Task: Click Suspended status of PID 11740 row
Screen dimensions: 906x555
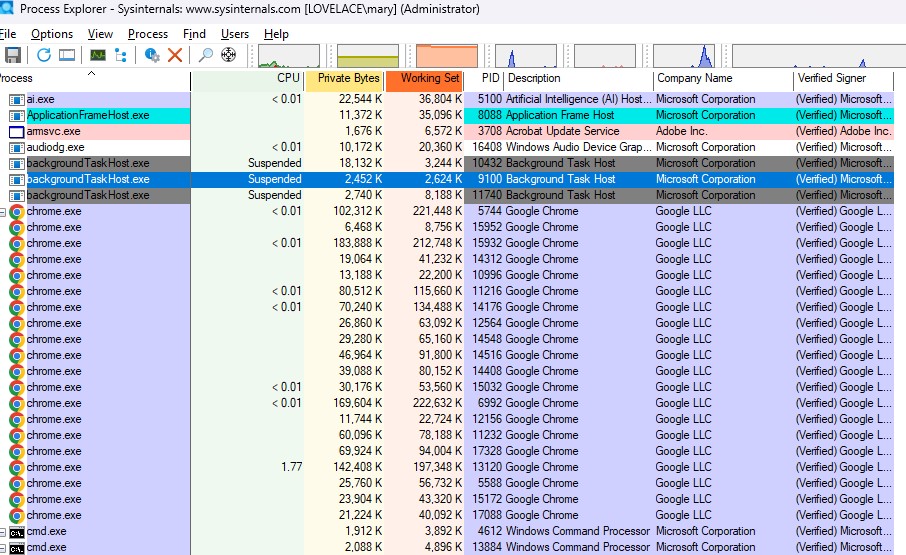Action: (x=274, y=195)
